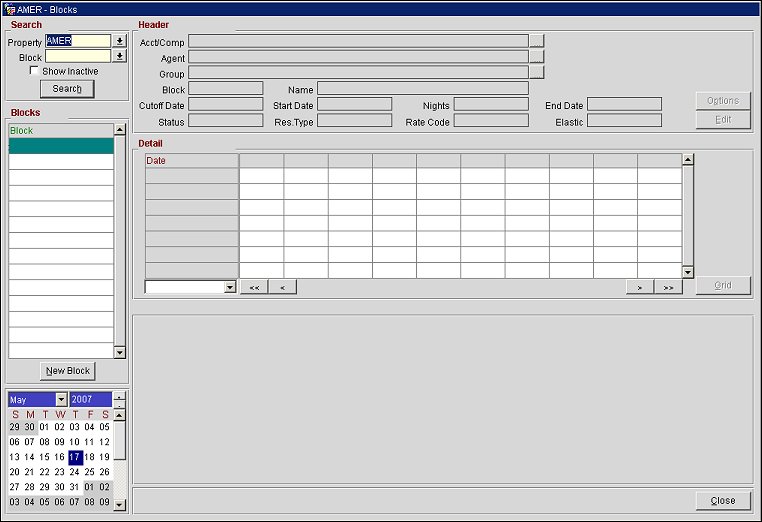Jump to last page with >> button
762x522 pixels.
668,287
